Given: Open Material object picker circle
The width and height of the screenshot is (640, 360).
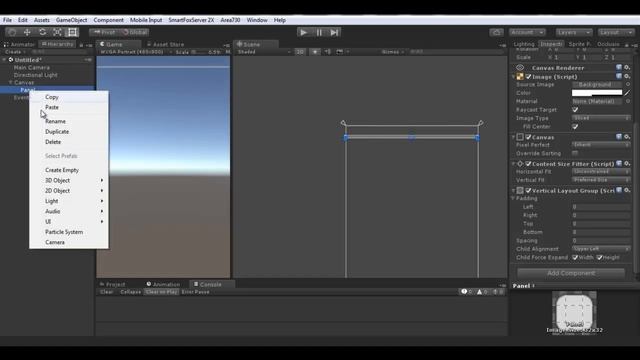Looking at the screenshot, I should coord(628,101).
